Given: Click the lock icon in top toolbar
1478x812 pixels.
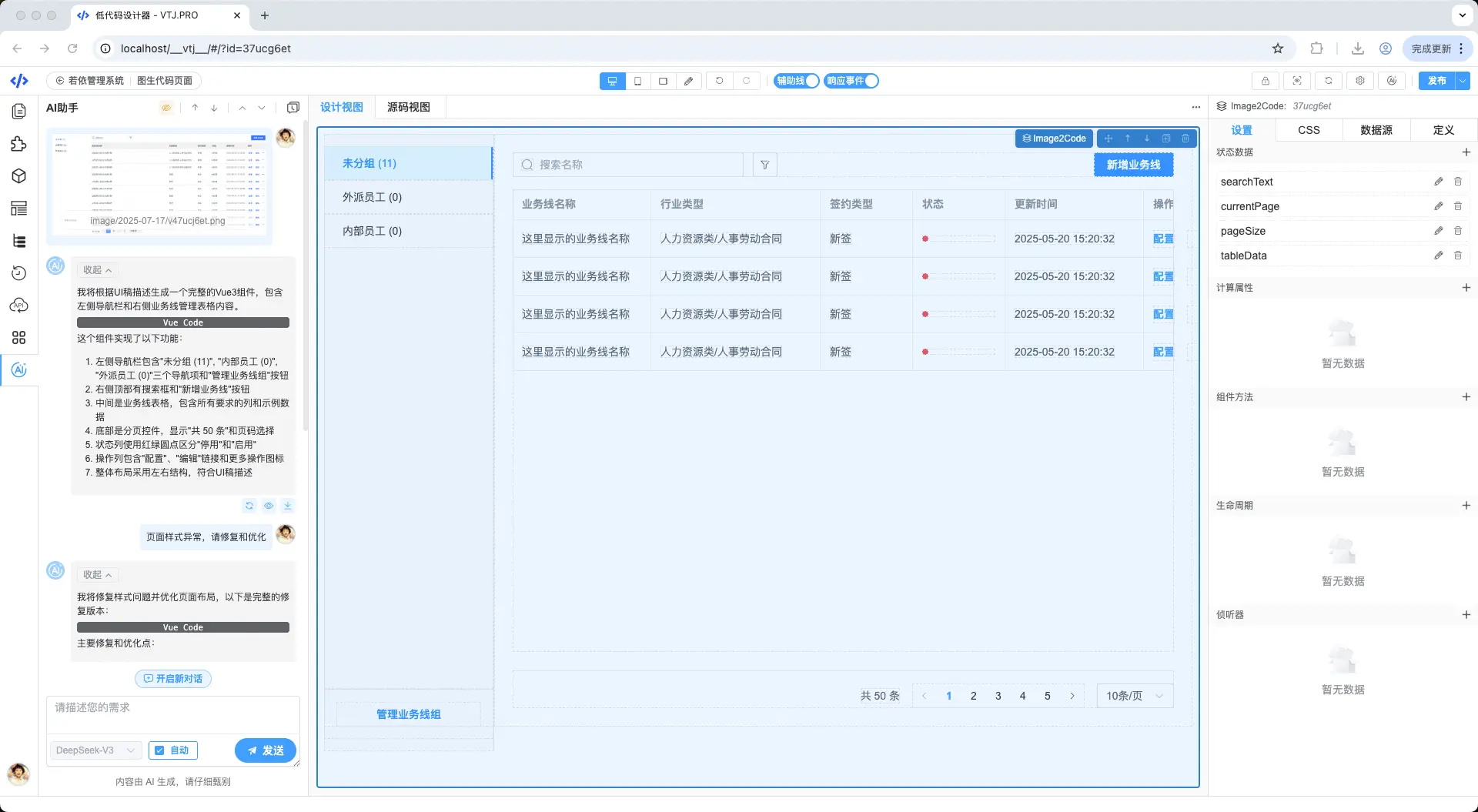Looking at the screenshot, I should [x=1266, y=81].
